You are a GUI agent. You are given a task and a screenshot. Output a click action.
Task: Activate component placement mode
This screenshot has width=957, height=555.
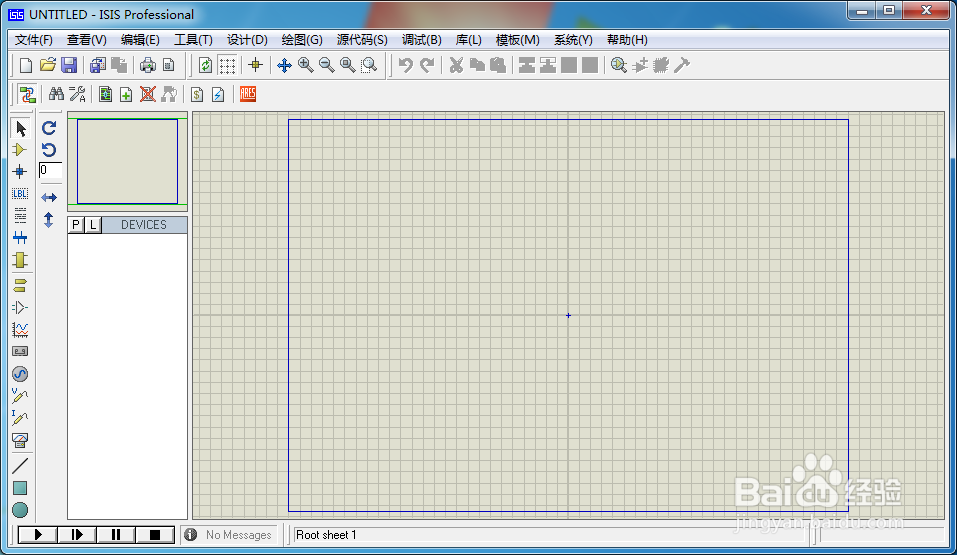pyautogui.click(x=20, y=150)
